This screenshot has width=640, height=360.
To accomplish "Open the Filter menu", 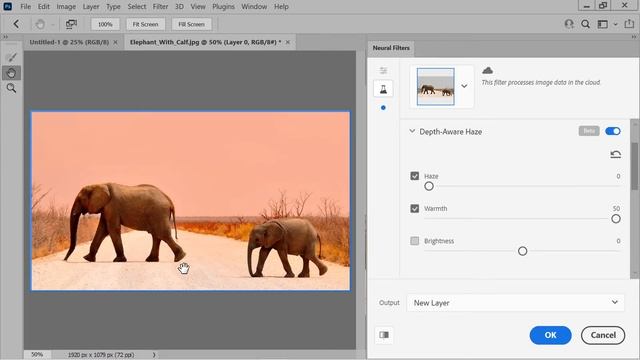I will coord(160,7).
